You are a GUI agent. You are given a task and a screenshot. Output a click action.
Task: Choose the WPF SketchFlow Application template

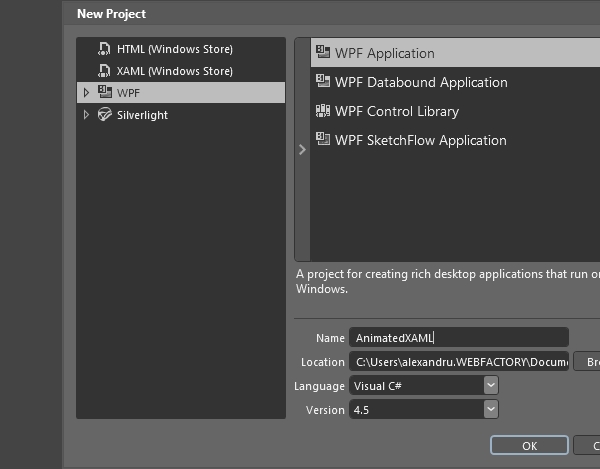pyautogui.click(x=420, y=140)
